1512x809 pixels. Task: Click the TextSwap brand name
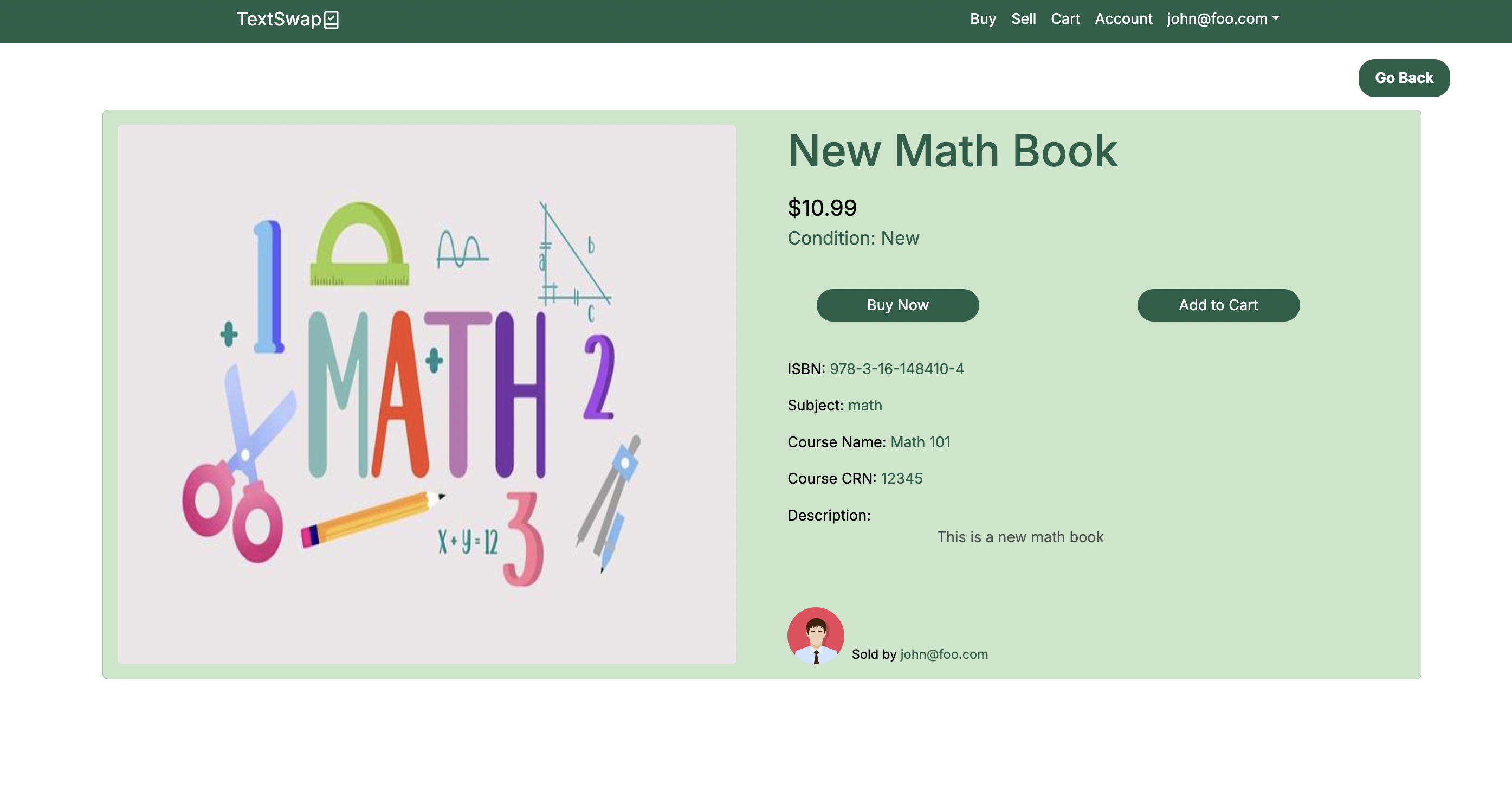279,20
